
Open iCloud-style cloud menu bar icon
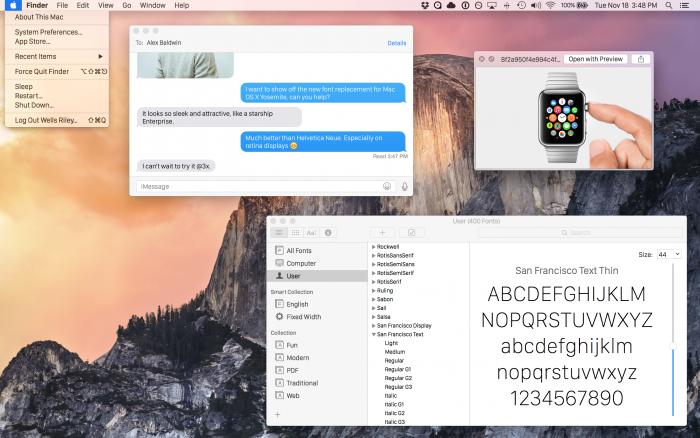click(451, 5)
